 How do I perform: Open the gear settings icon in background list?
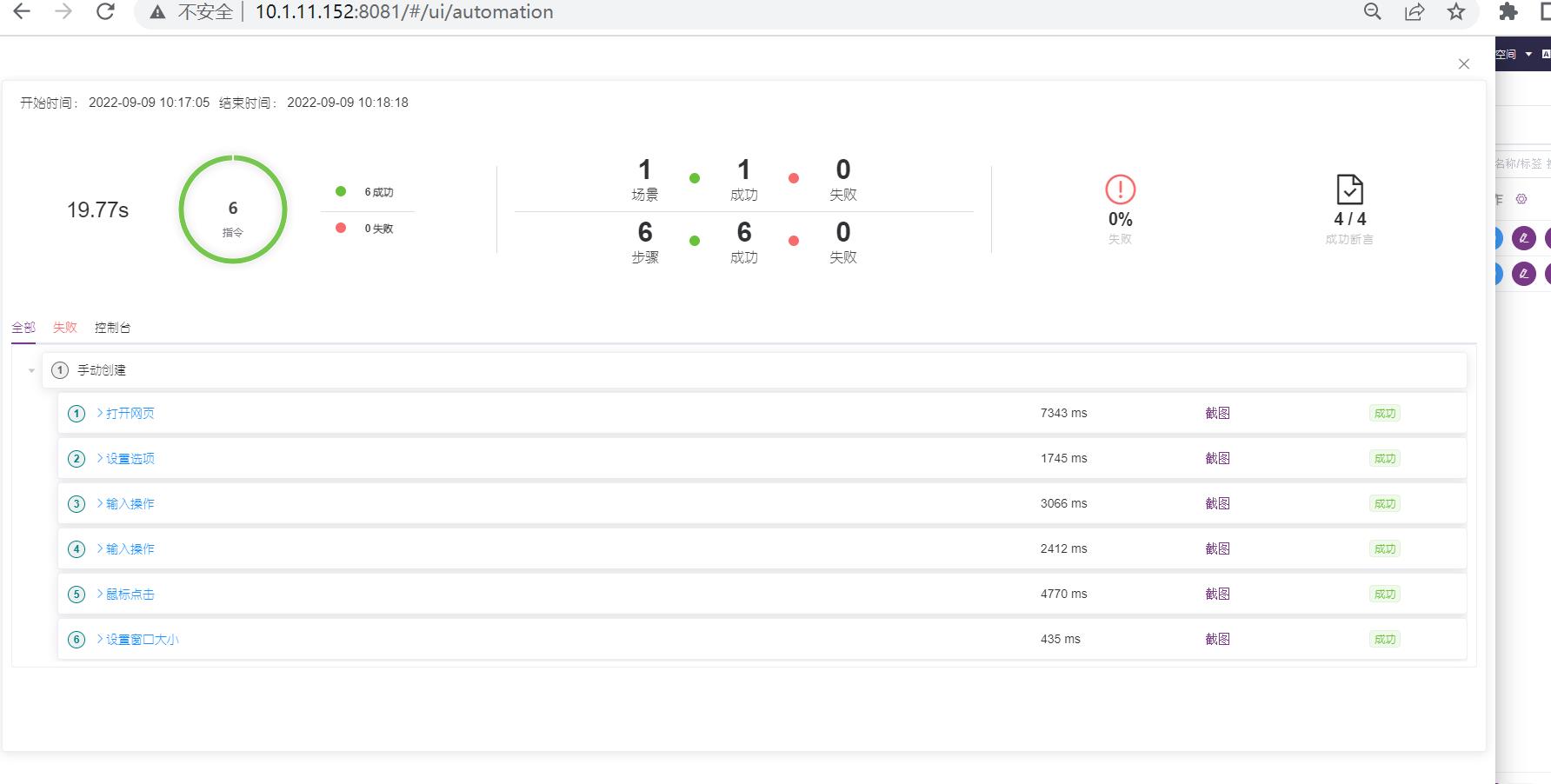click(1521, 199)
